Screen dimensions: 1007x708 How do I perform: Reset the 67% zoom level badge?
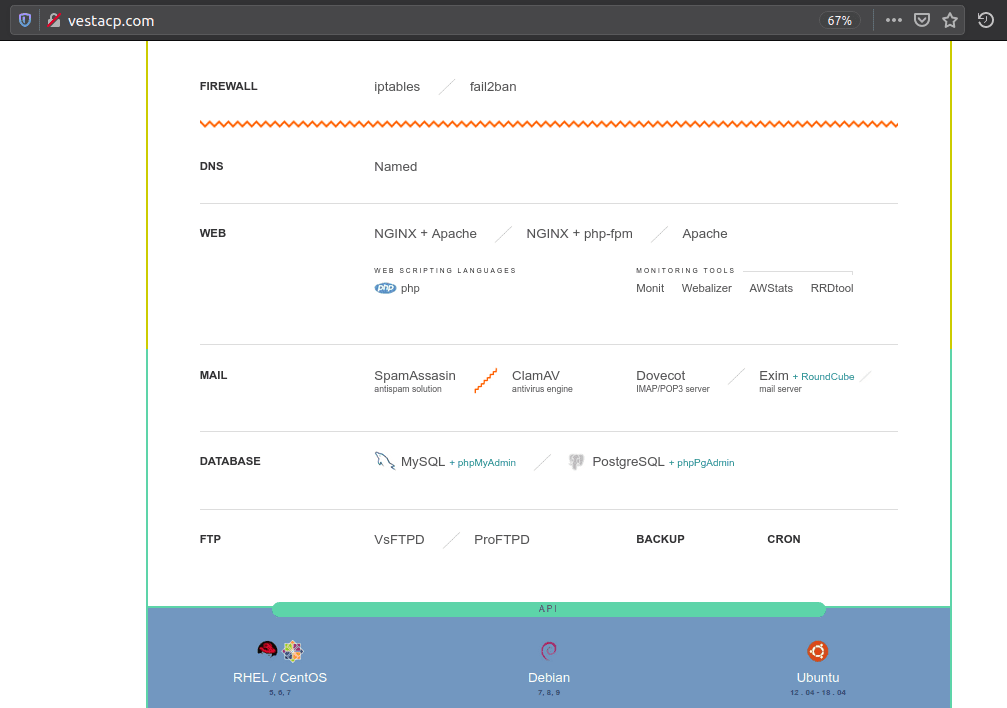(839, 21)
